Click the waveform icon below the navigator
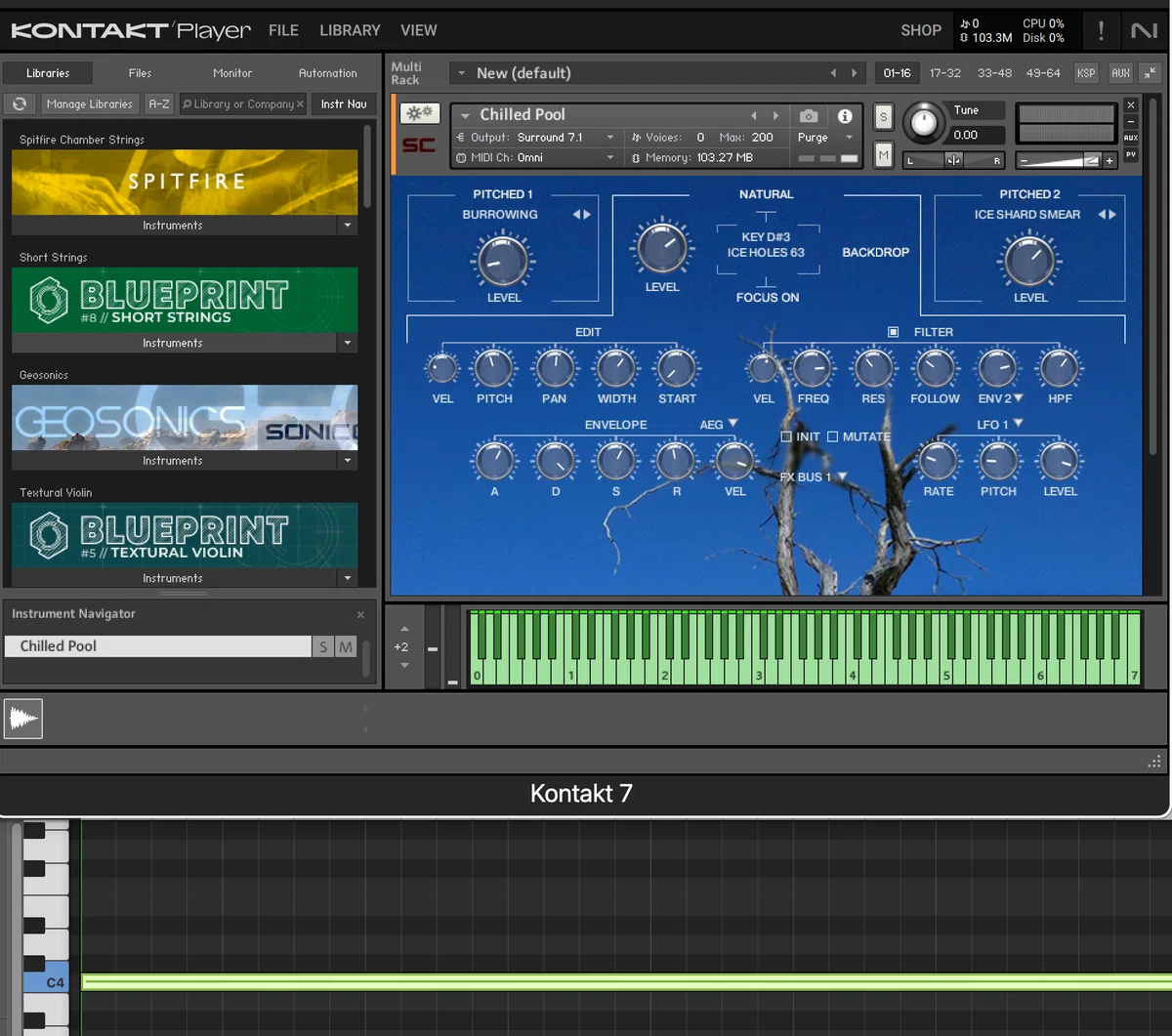This screenshot has width=1172, height=1036. (x=23, y=720)
